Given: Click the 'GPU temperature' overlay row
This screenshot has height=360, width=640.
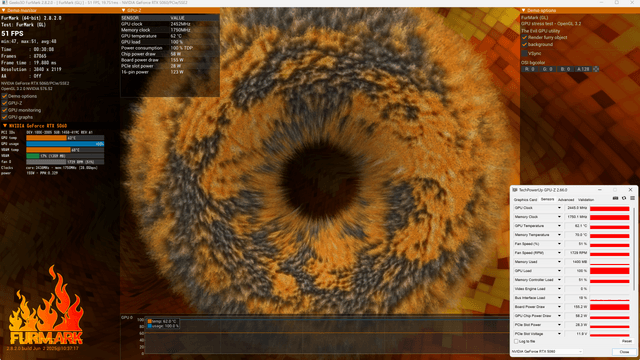Looking at the screenshot, I should (x=170, y=36).
